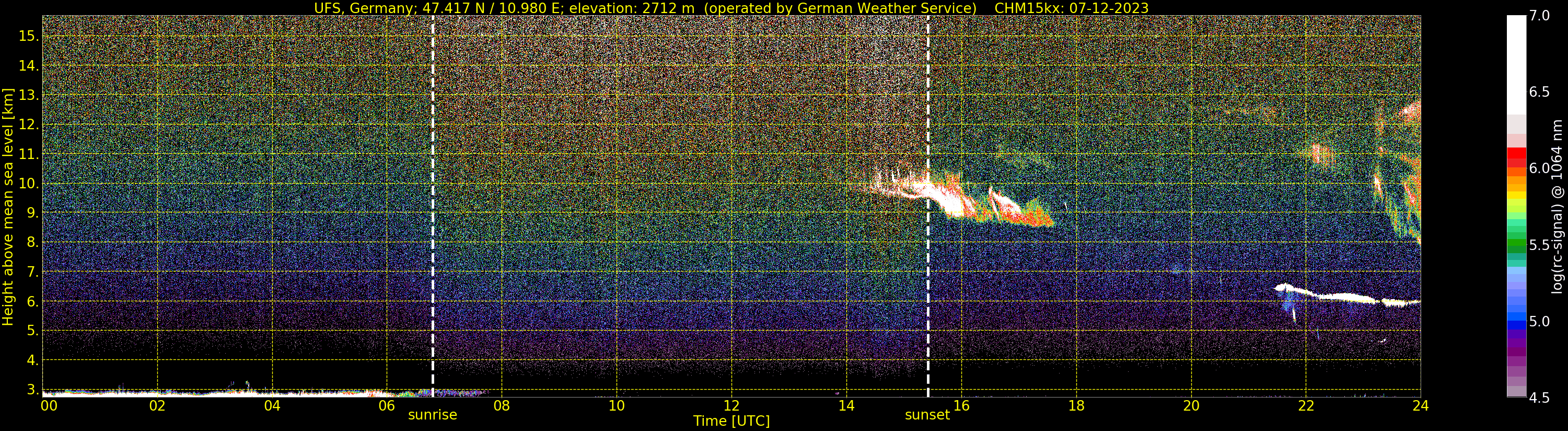Click height axis tick label '13.'
This screenshot has height=431, width=1568.
click(x=29, y=95)
